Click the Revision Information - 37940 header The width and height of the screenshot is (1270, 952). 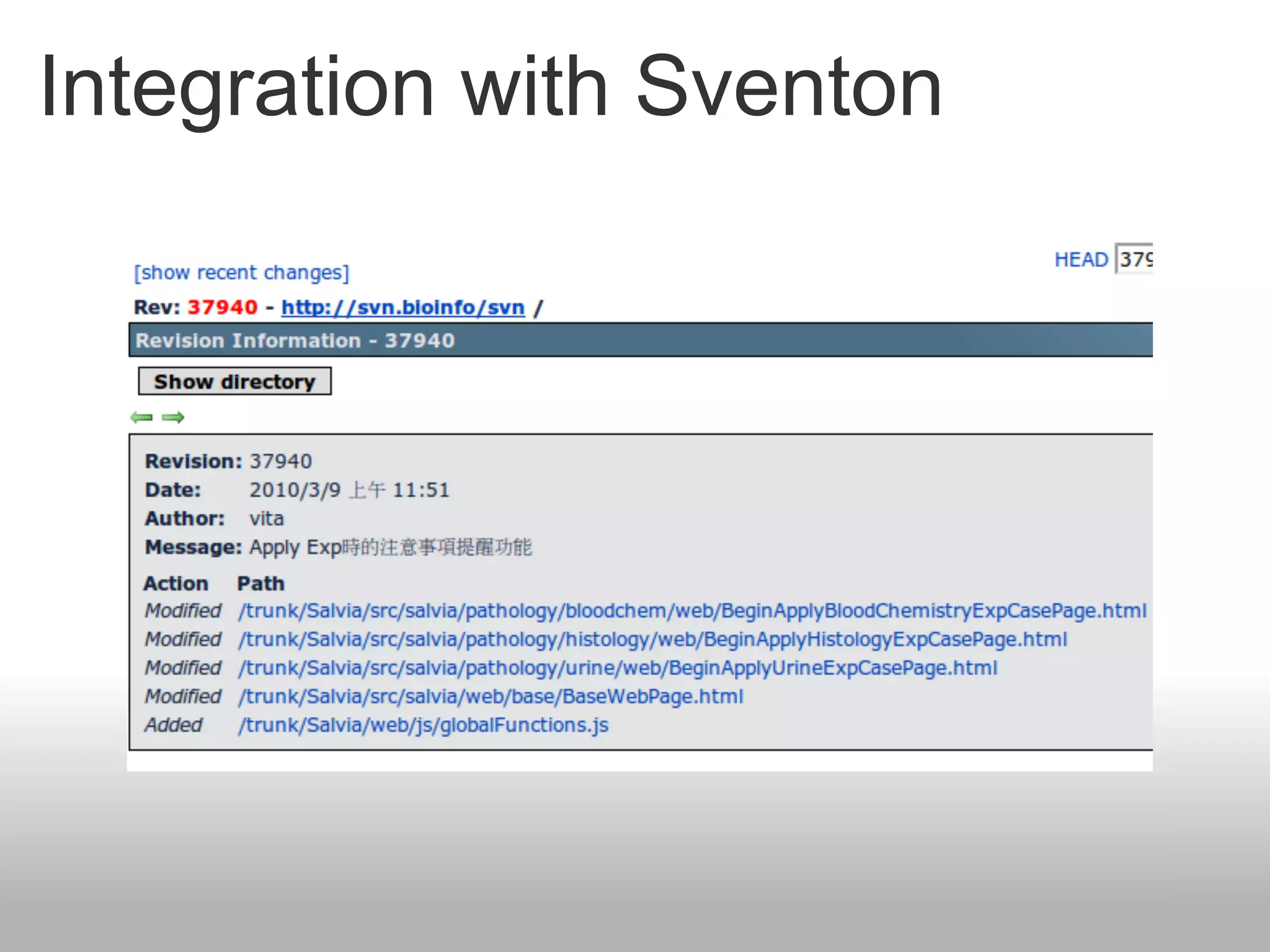(641, 340)
